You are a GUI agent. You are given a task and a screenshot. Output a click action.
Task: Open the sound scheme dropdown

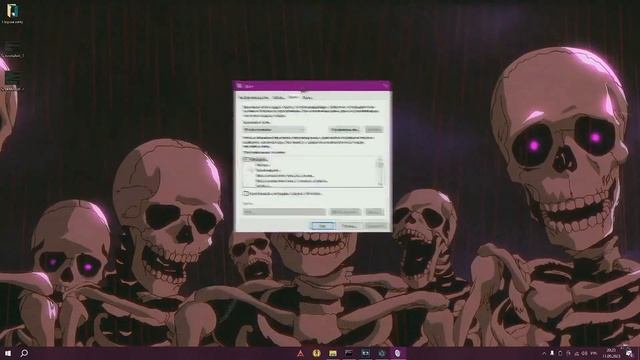[274, 129]
